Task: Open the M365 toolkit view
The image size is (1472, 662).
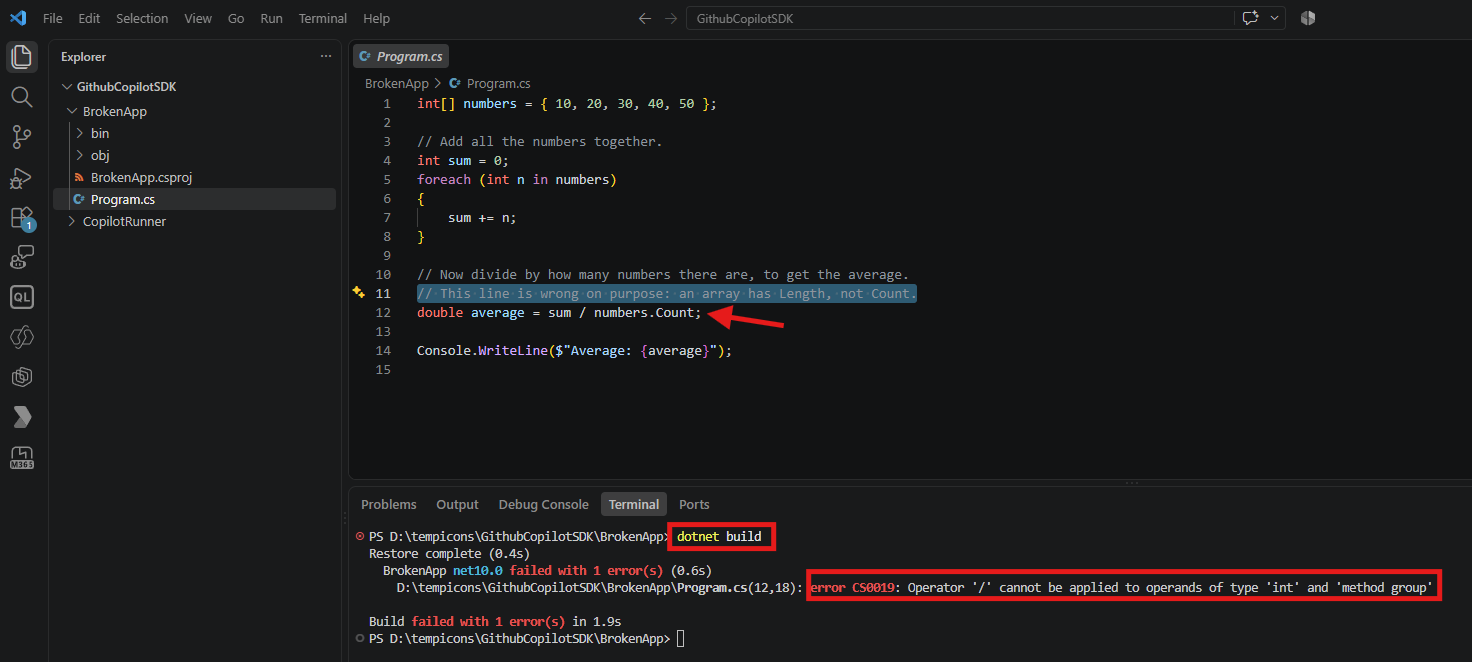Action: 21,458
